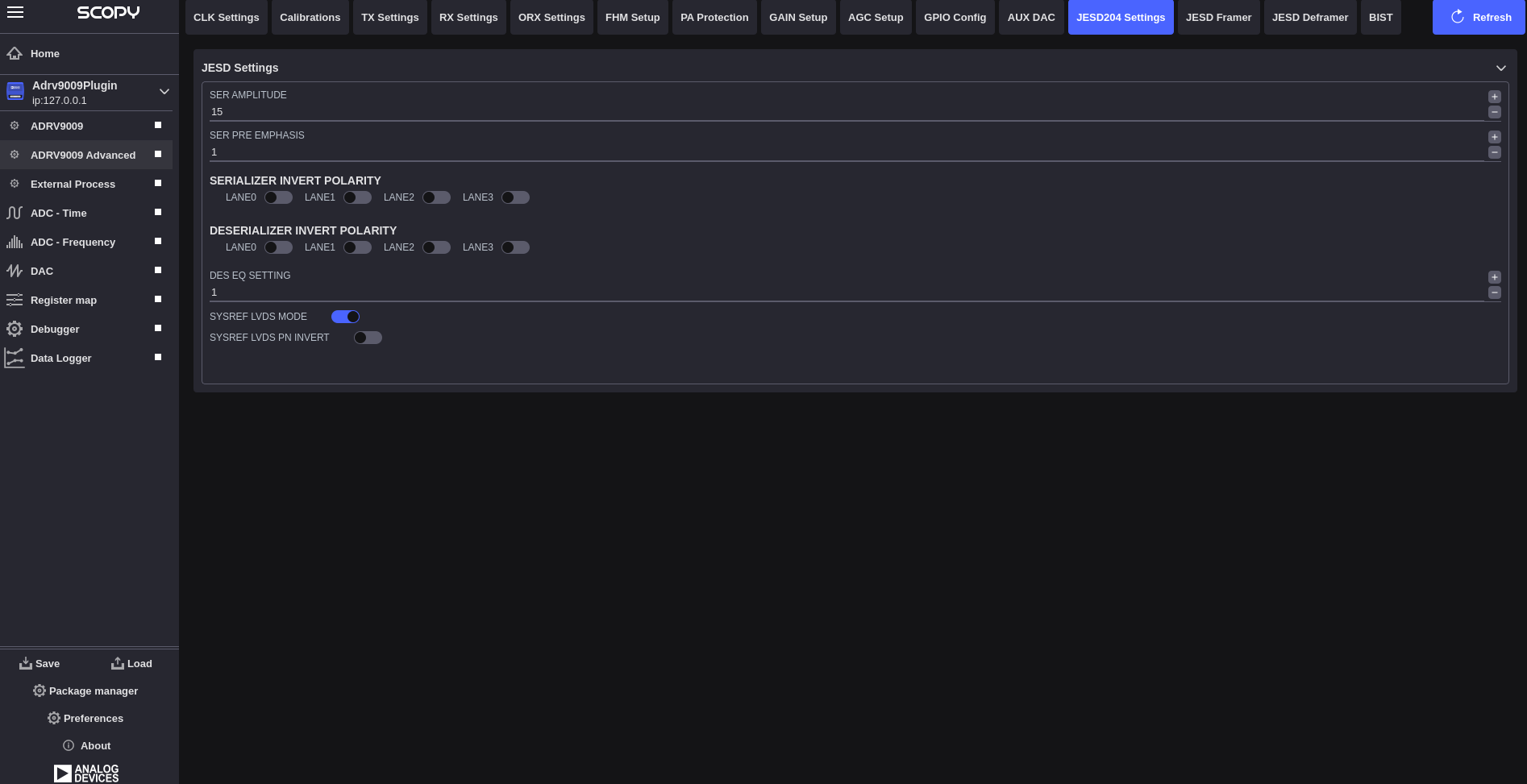Switch to the BIST tab
Screen dimensions: 1527x784
(1381, 17)
